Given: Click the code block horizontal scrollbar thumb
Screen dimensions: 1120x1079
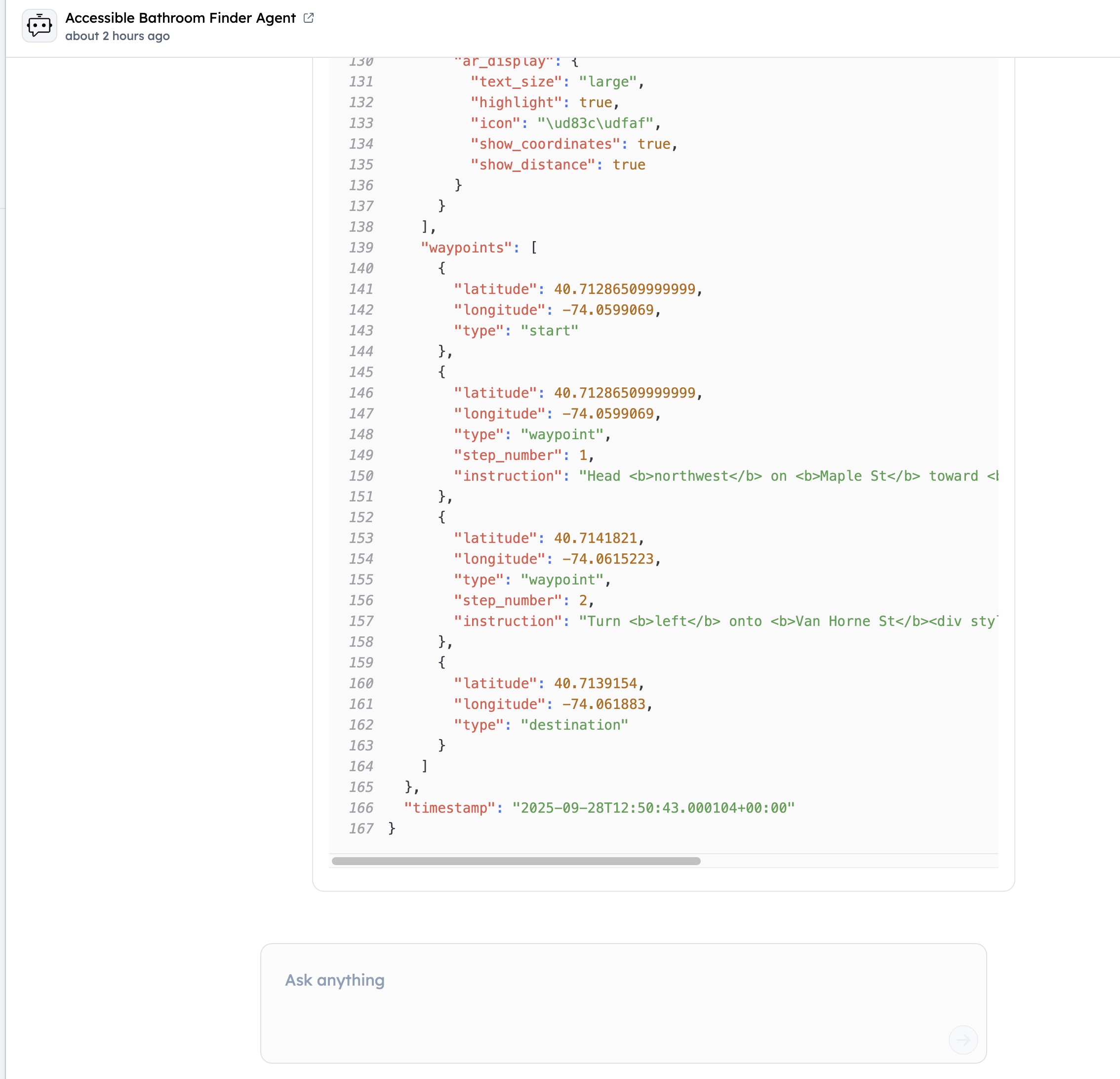Looking at the screenshot, I should point(516,861).
